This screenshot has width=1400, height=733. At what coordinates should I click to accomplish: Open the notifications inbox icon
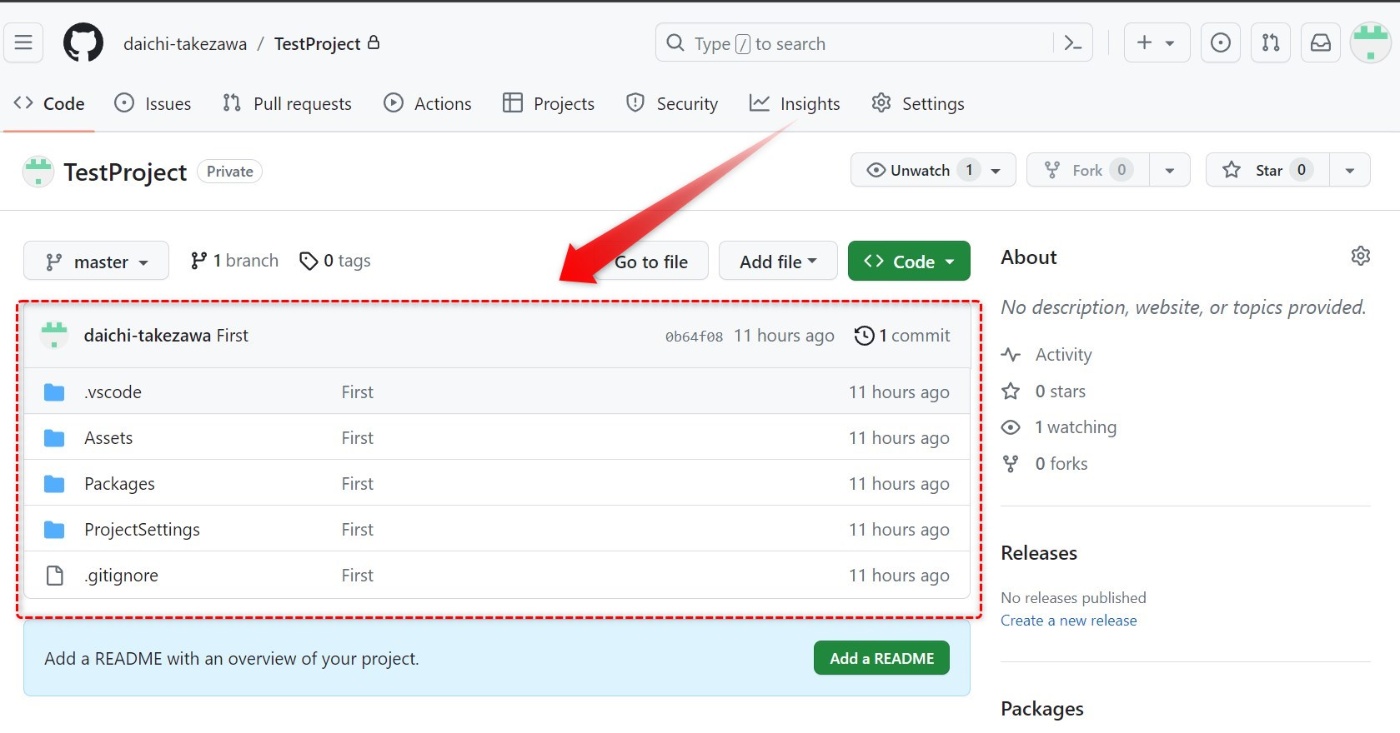[x=1320, y=43]
